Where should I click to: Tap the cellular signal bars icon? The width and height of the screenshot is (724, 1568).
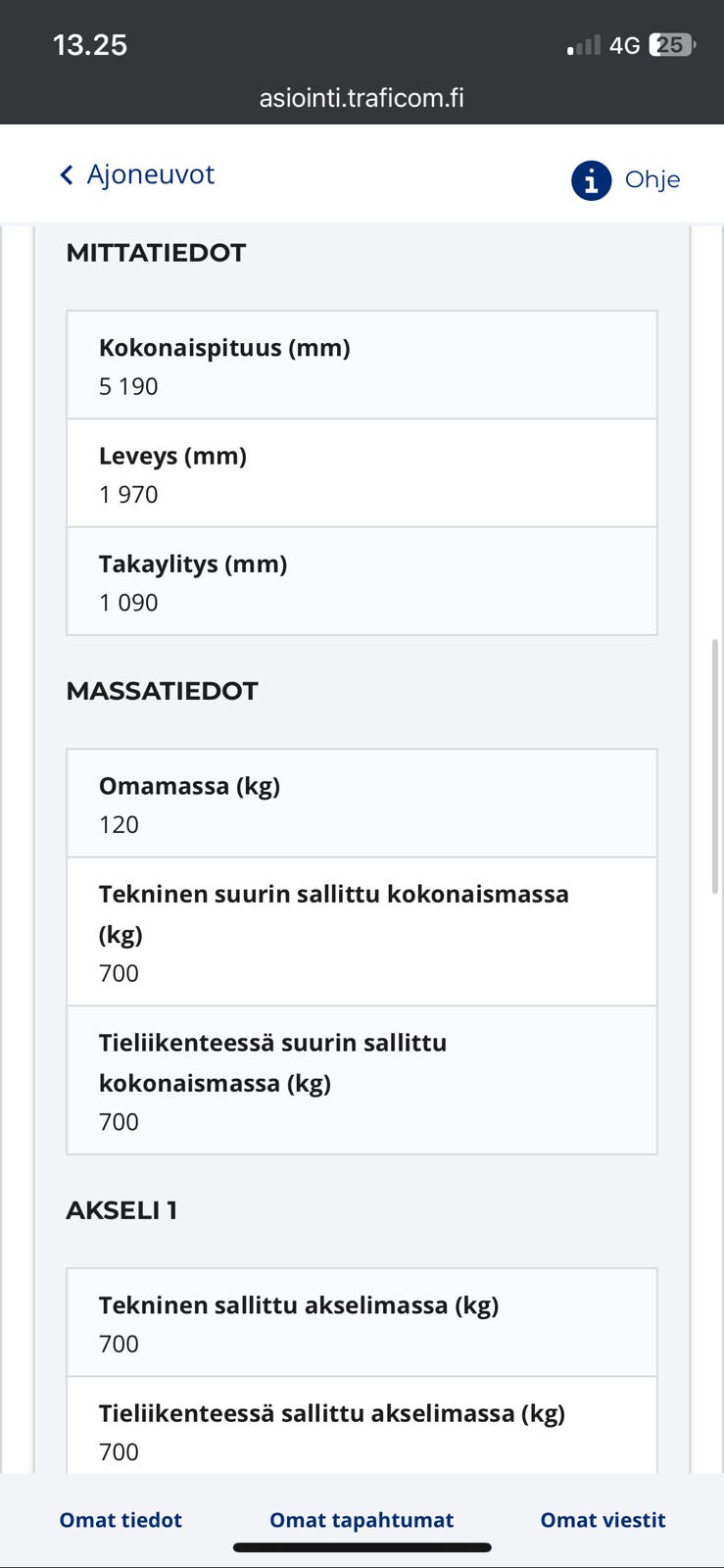pyautogui.click(x=584, y=45)
